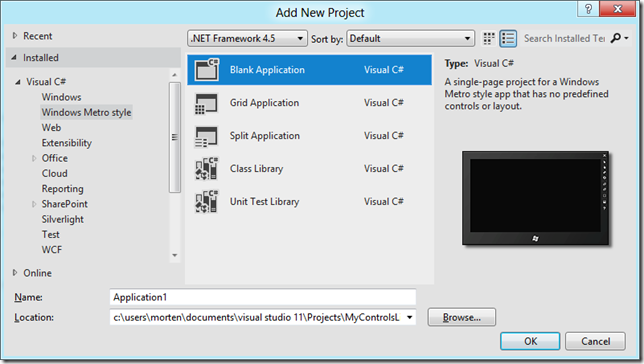Select Silverlight in the template tree

coord(62,219)
